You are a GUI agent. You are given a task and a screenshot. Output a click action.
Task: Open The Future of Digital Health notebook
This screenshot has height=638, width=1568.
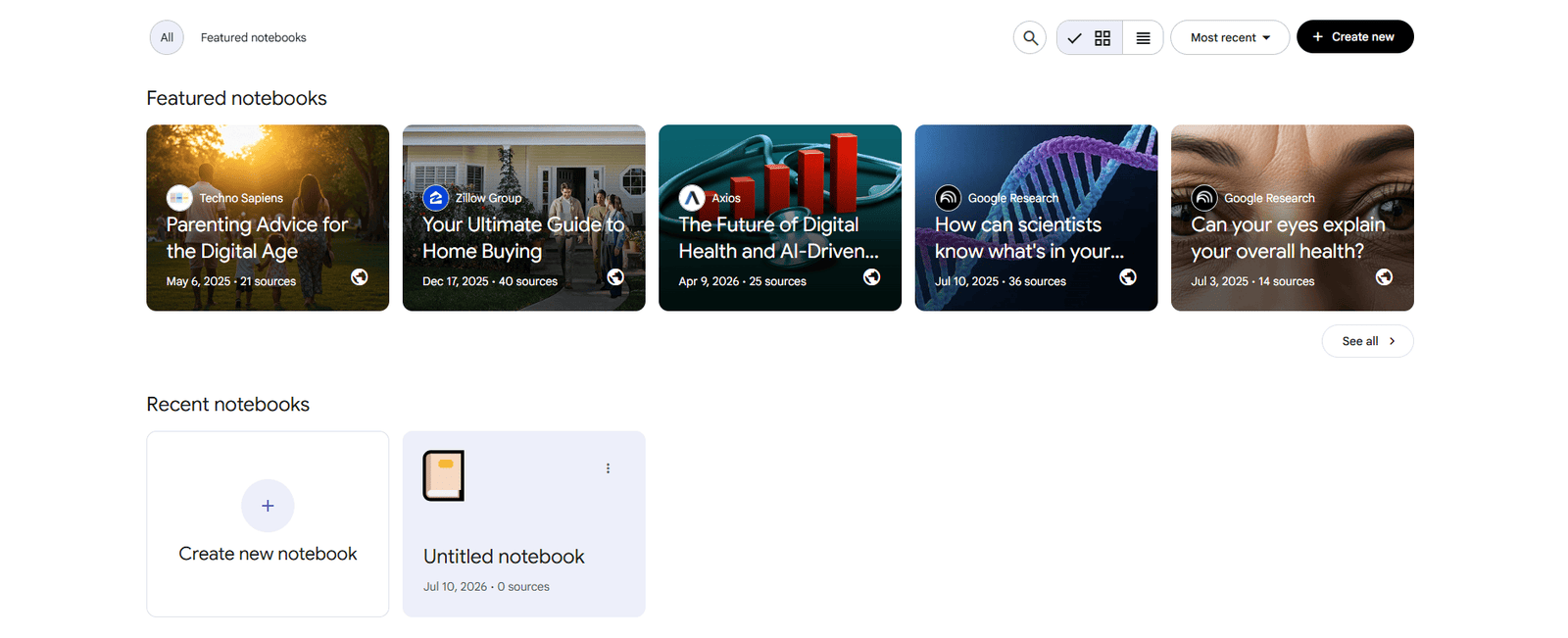tap(780, 218)
